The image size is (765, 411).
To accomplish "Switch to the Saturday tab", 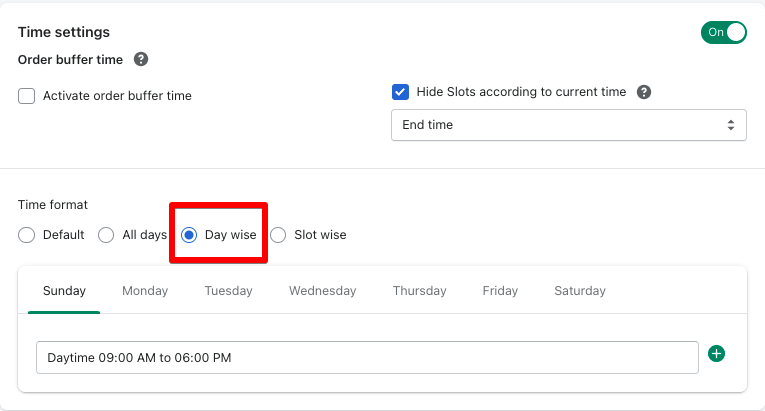I will pyautogui.click(x=580, y=291).
